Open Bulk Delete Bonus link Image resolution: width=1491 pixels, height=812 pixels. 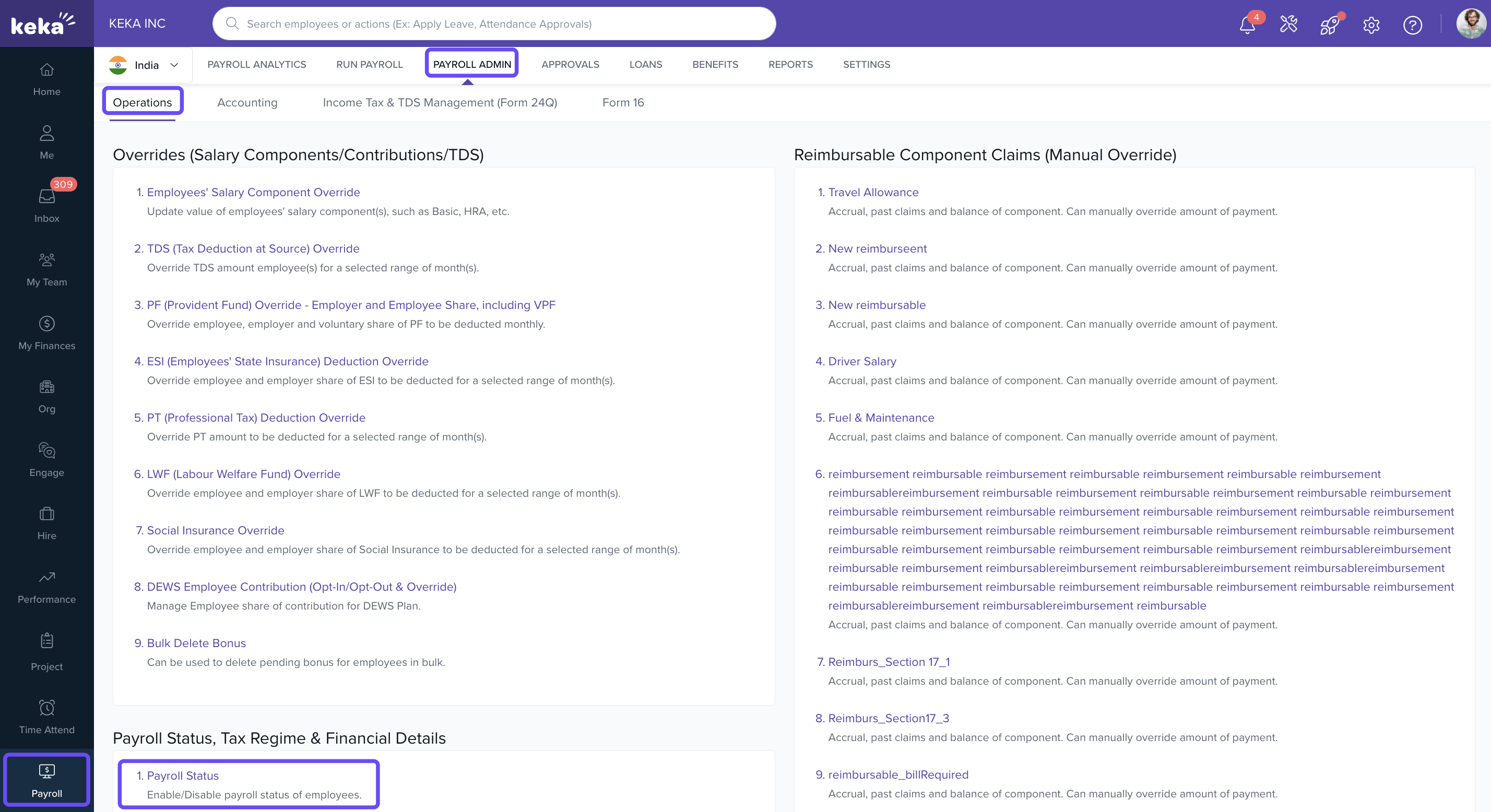click(x=196, y=643)
